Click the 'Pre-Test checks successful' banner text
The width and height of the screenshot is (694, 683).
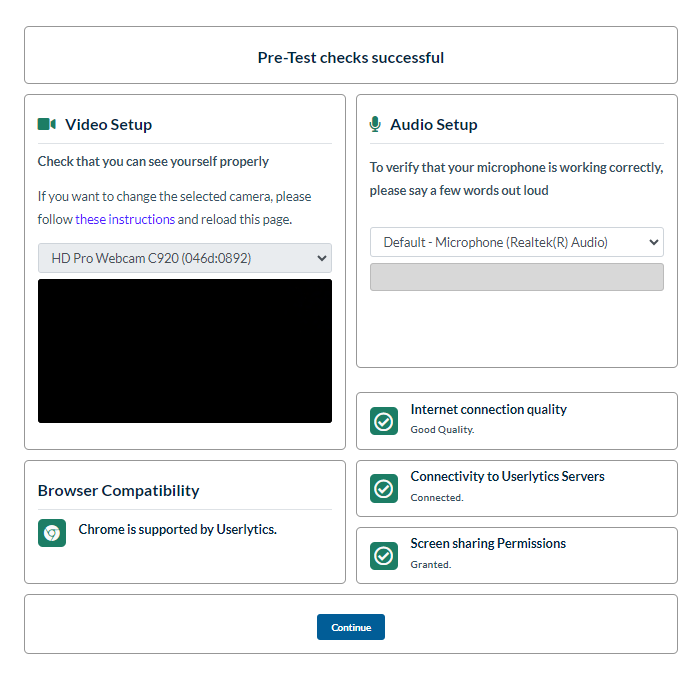(350, 57)
